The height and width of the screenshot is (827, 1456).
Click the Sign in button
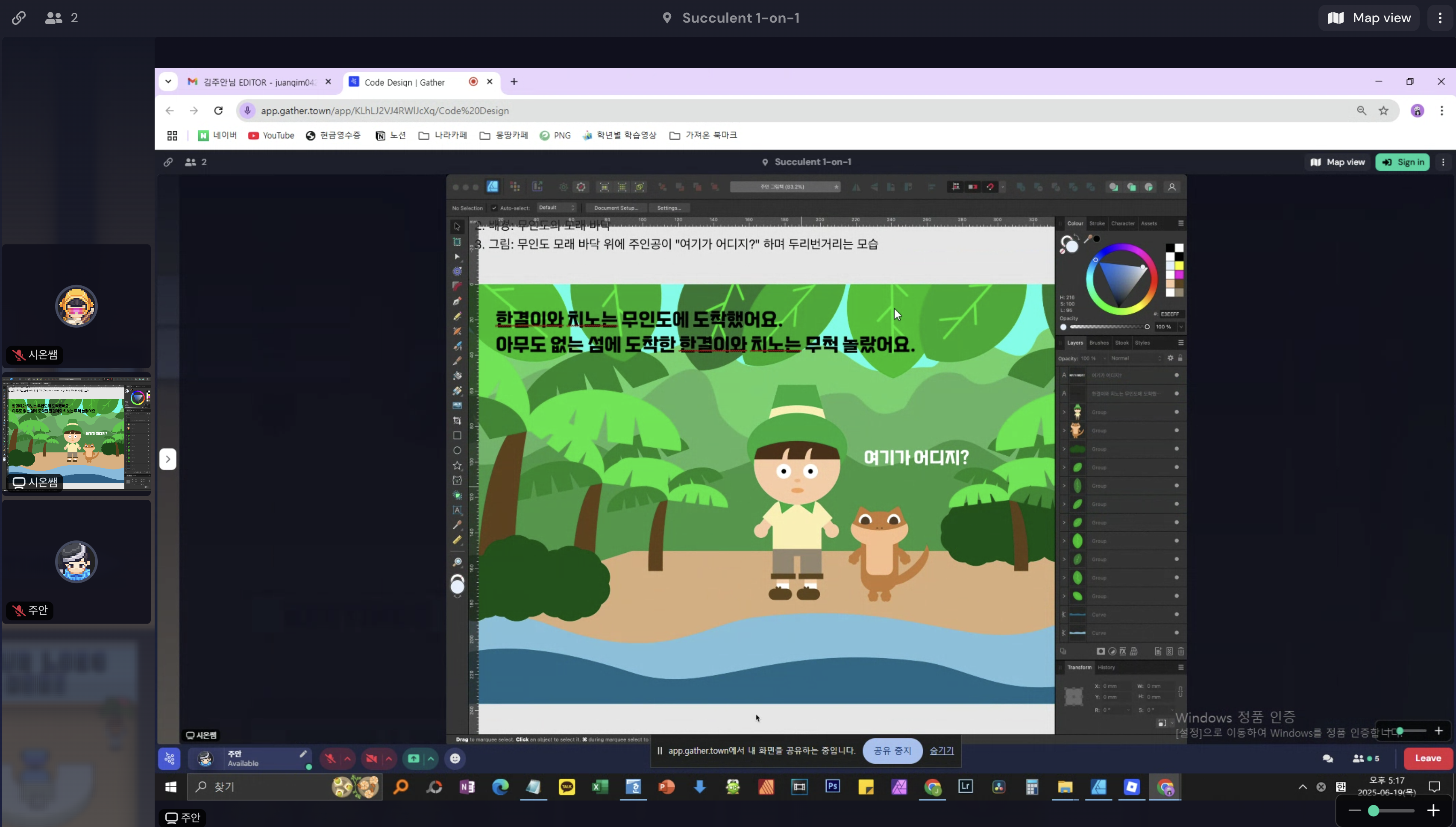click(x=1402, y=162)
